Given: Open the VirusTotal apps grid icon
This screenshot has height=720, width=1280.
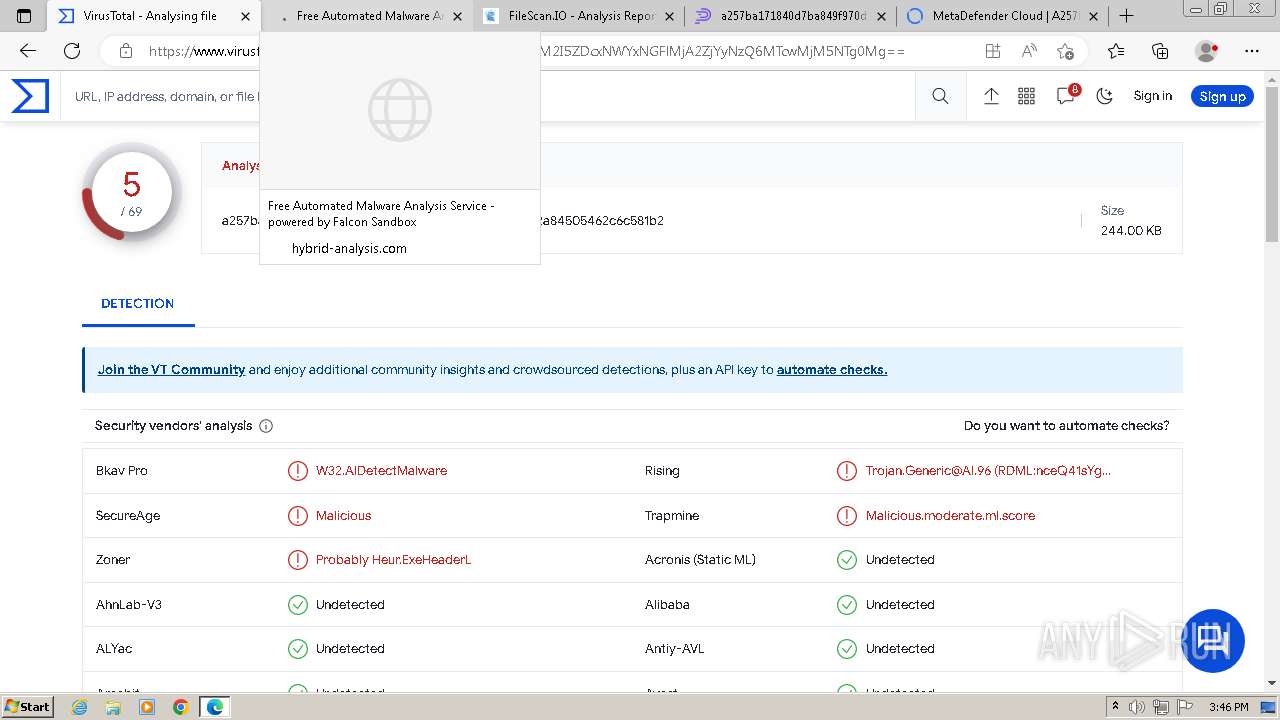Looking at the screenshot, I should pyautogui.click(x=1027, y=96).
